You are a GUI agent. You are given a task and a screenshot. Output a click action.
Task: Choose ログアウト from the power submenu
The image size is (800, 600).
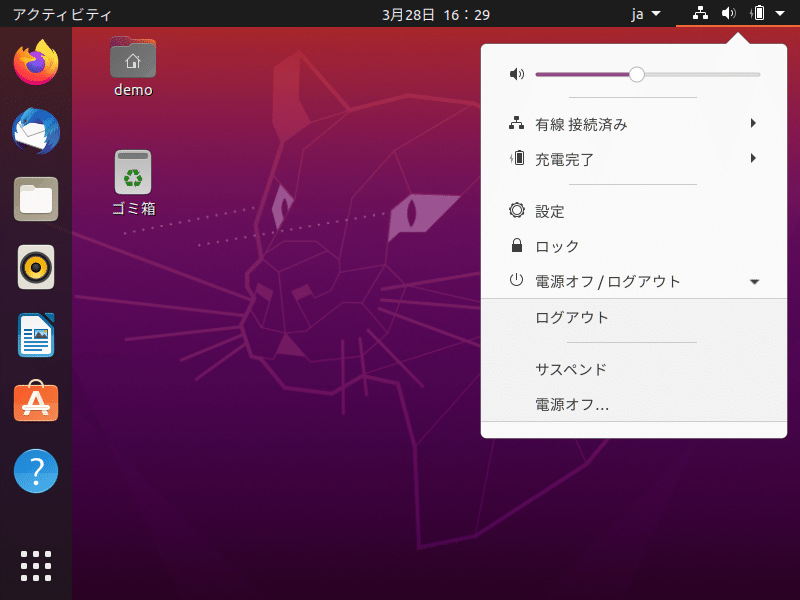point(634,317)
